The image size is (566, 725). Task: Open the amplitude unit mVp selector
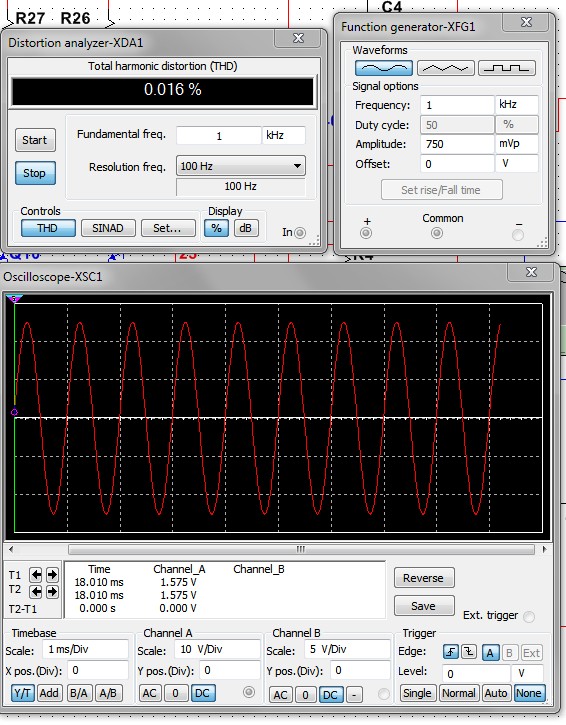517,144
